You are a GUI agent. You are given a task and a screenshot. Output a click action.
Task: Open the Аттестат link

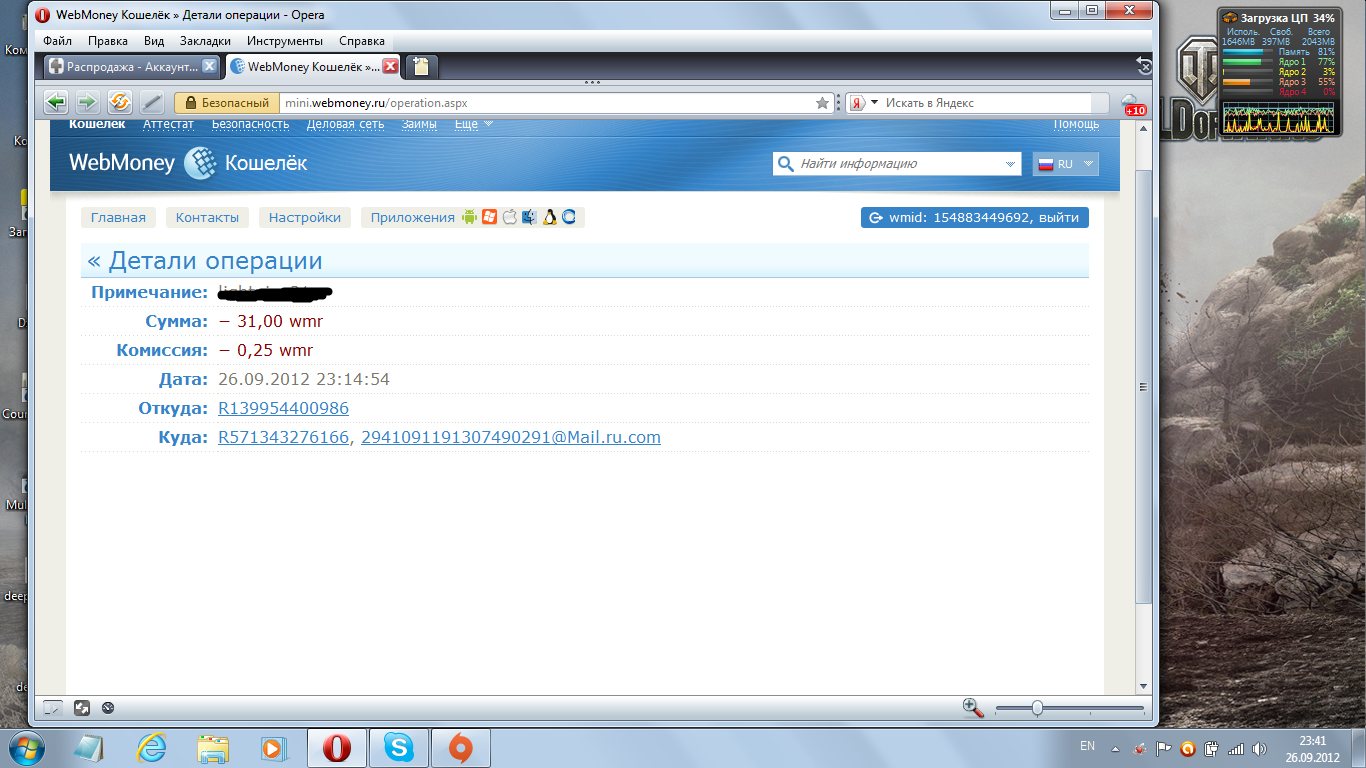[x=168, y=124]
